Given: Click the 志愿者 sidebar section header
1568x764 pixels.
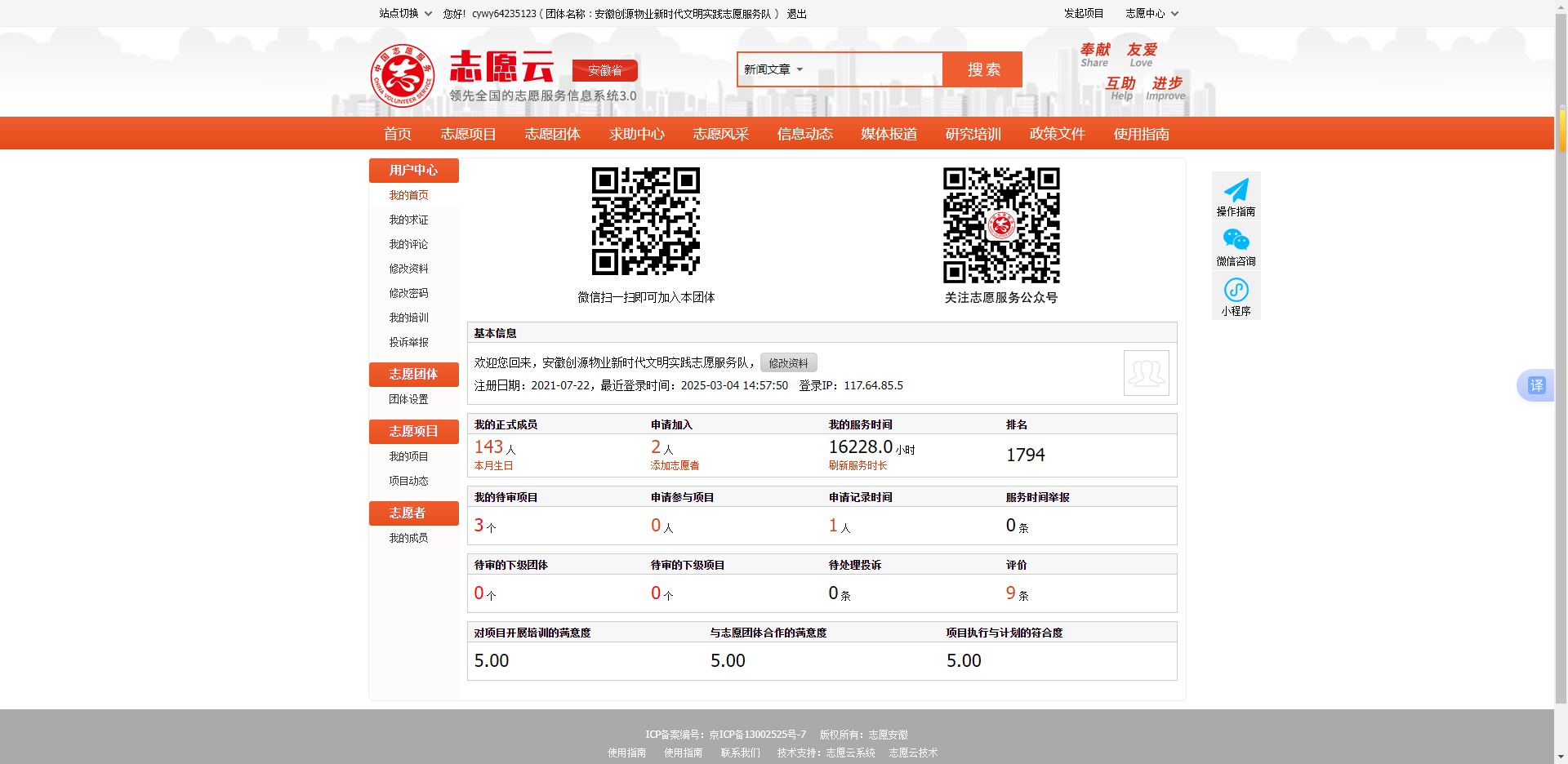Looking at the screenshot, I should point(413,513).
